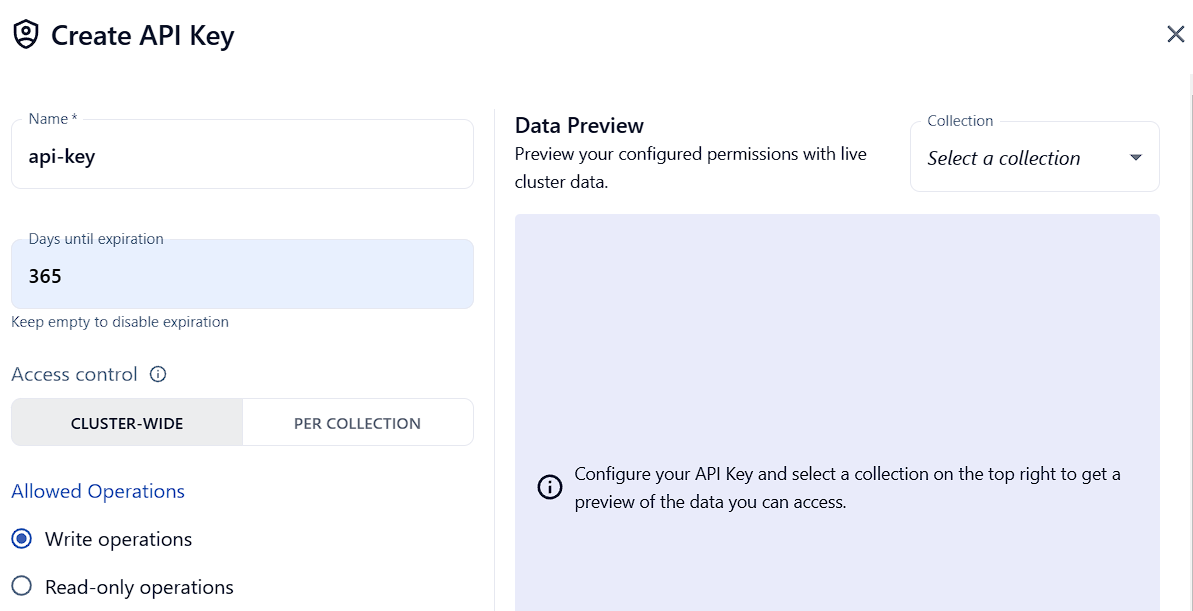Screen dimensions: 1193x611
Task: Close the Create API Key dialog
Action: [1175, 35]
